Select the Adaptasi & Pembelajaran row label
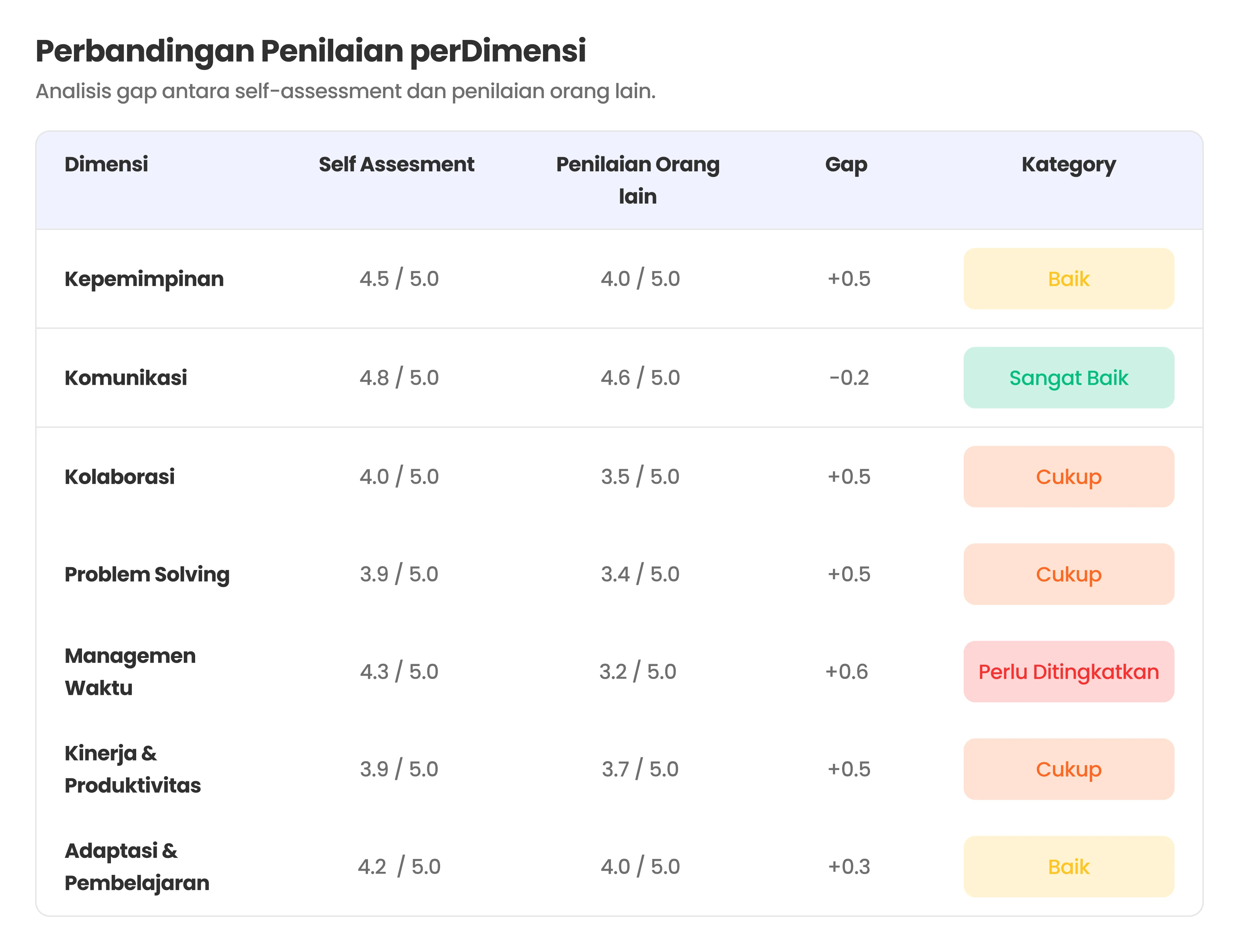The width and height of the screenshot is (1239, 952). (137, 866)
